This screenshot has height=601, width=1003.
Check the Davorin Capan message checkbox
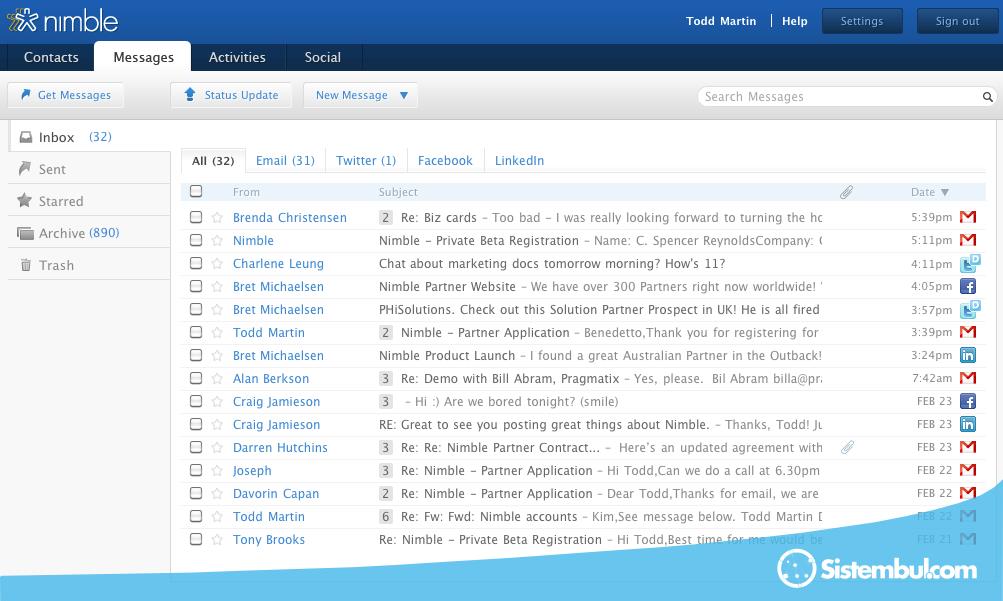point(196,494)
